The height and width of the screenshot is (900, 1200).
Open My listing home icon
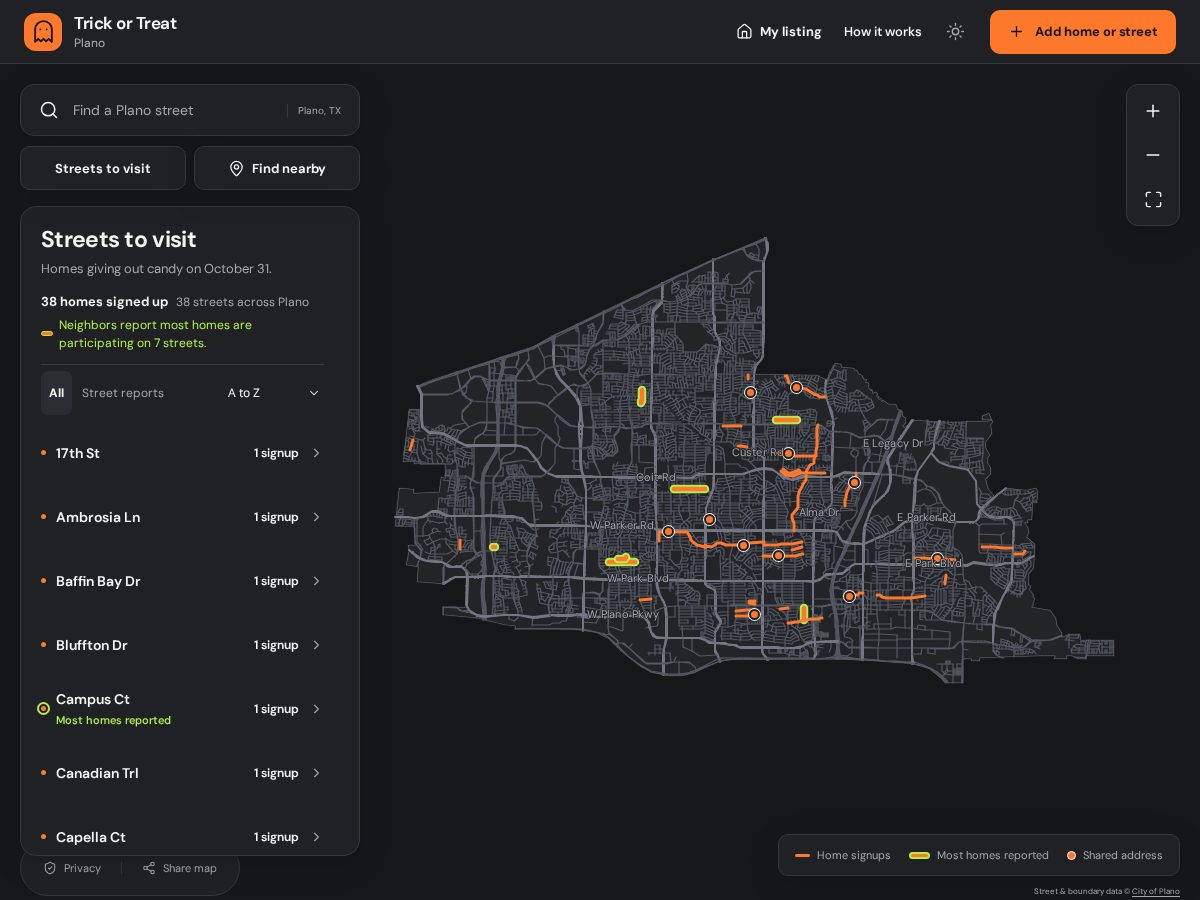[744, 31]
